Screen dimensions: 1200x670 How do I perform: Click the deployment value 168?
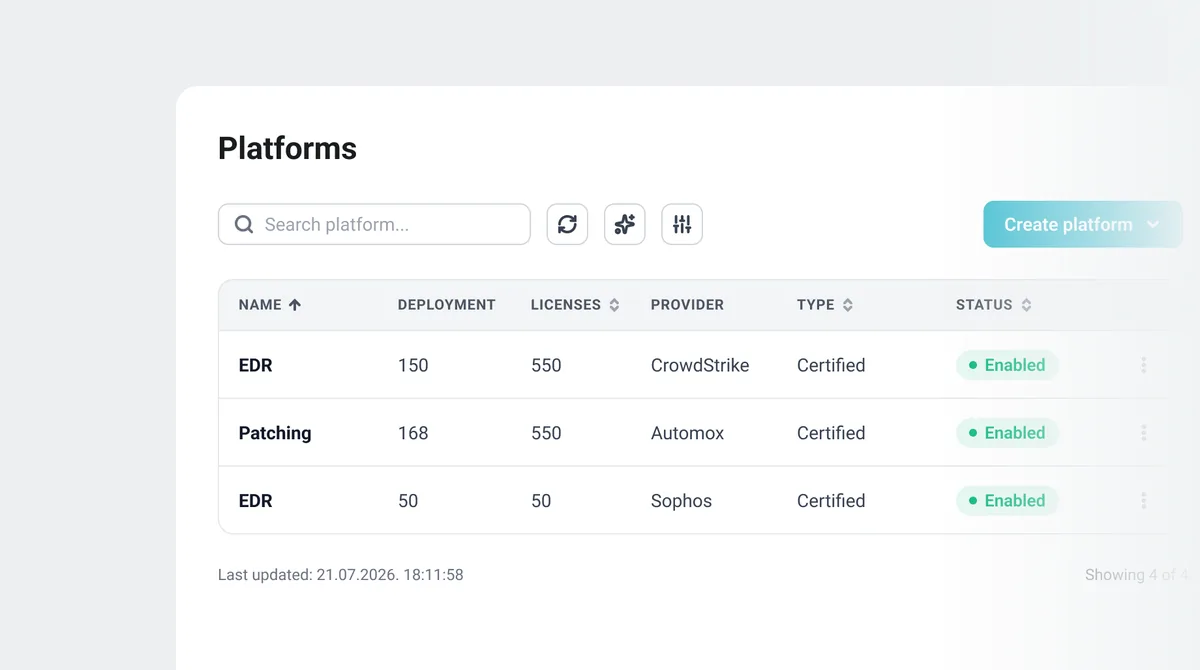click(413, 433)
